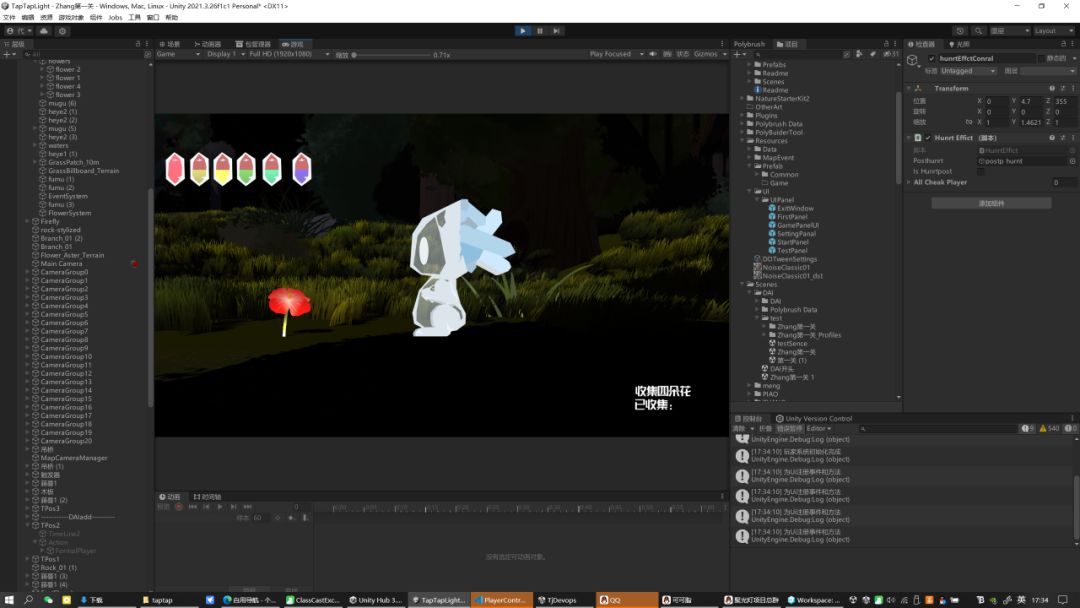Disable the Hunrt Effict script checkbox
Screen dimensions: 1080x608
[x=928, y=138]
